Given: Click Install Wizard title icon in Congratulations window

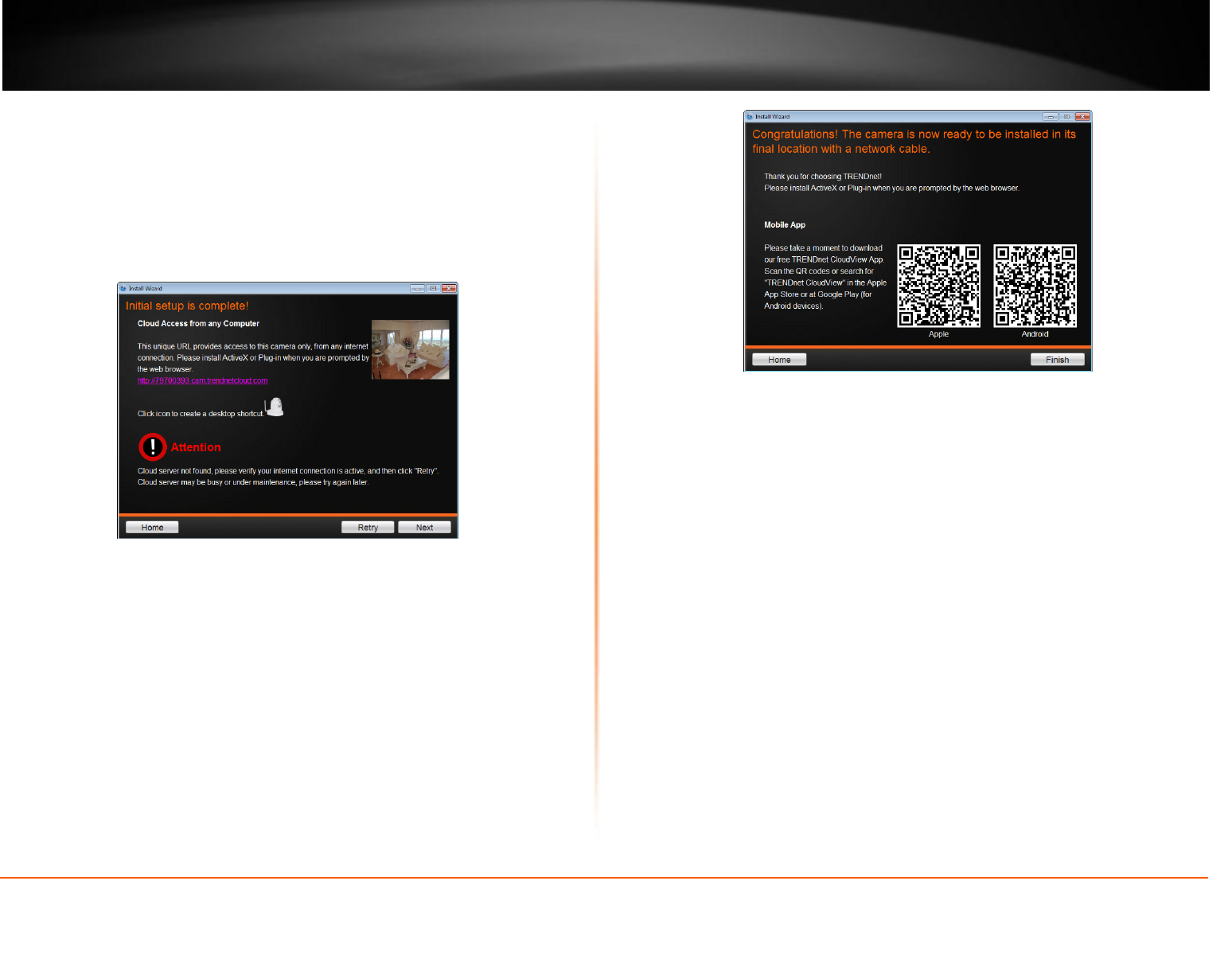Looking at the screenshot, I should click(x=750, y=116).
